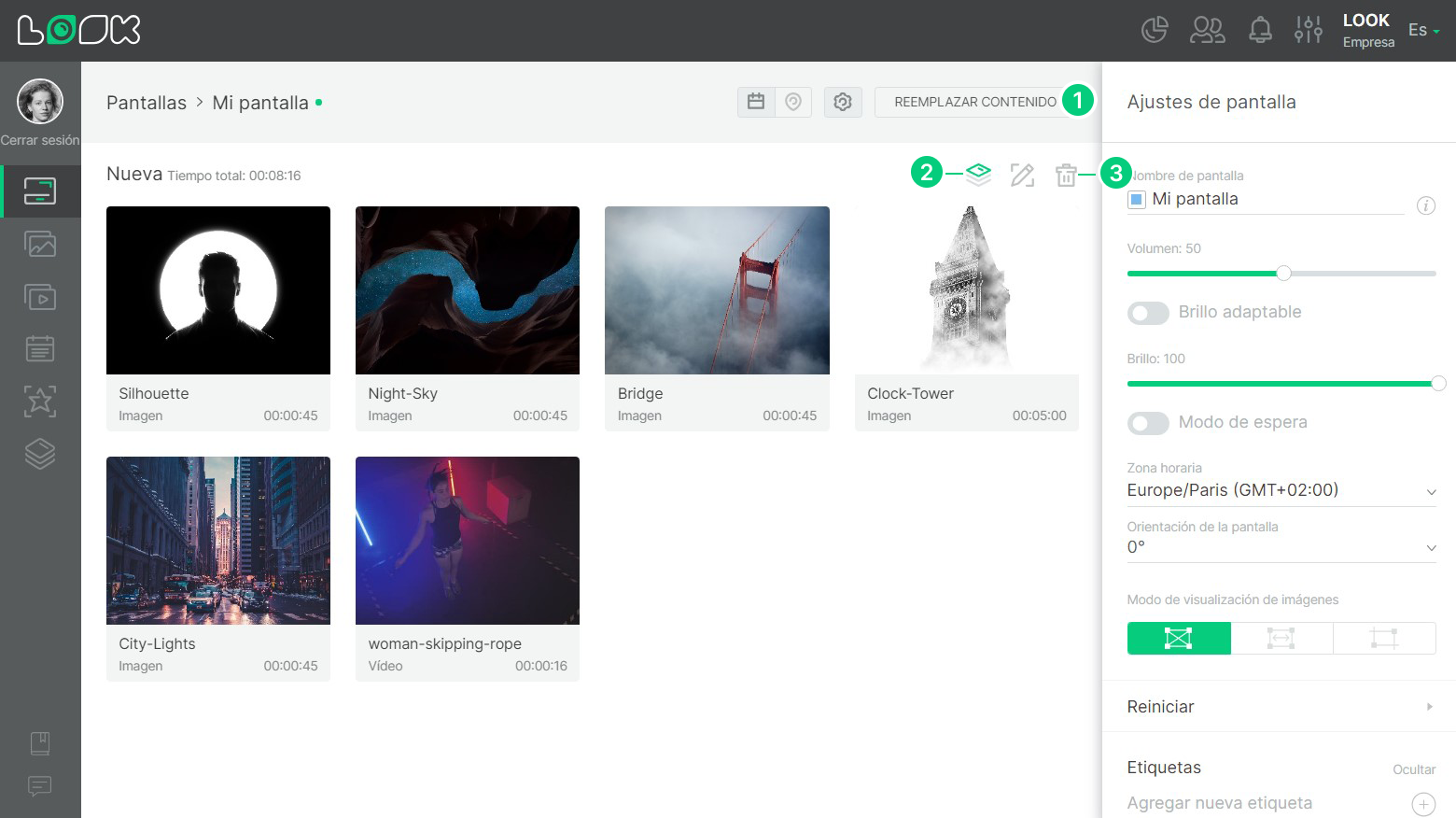Toggle the Modo de espera switch
Screen dimensions: 1456x818
click(x=1148, y=423)
